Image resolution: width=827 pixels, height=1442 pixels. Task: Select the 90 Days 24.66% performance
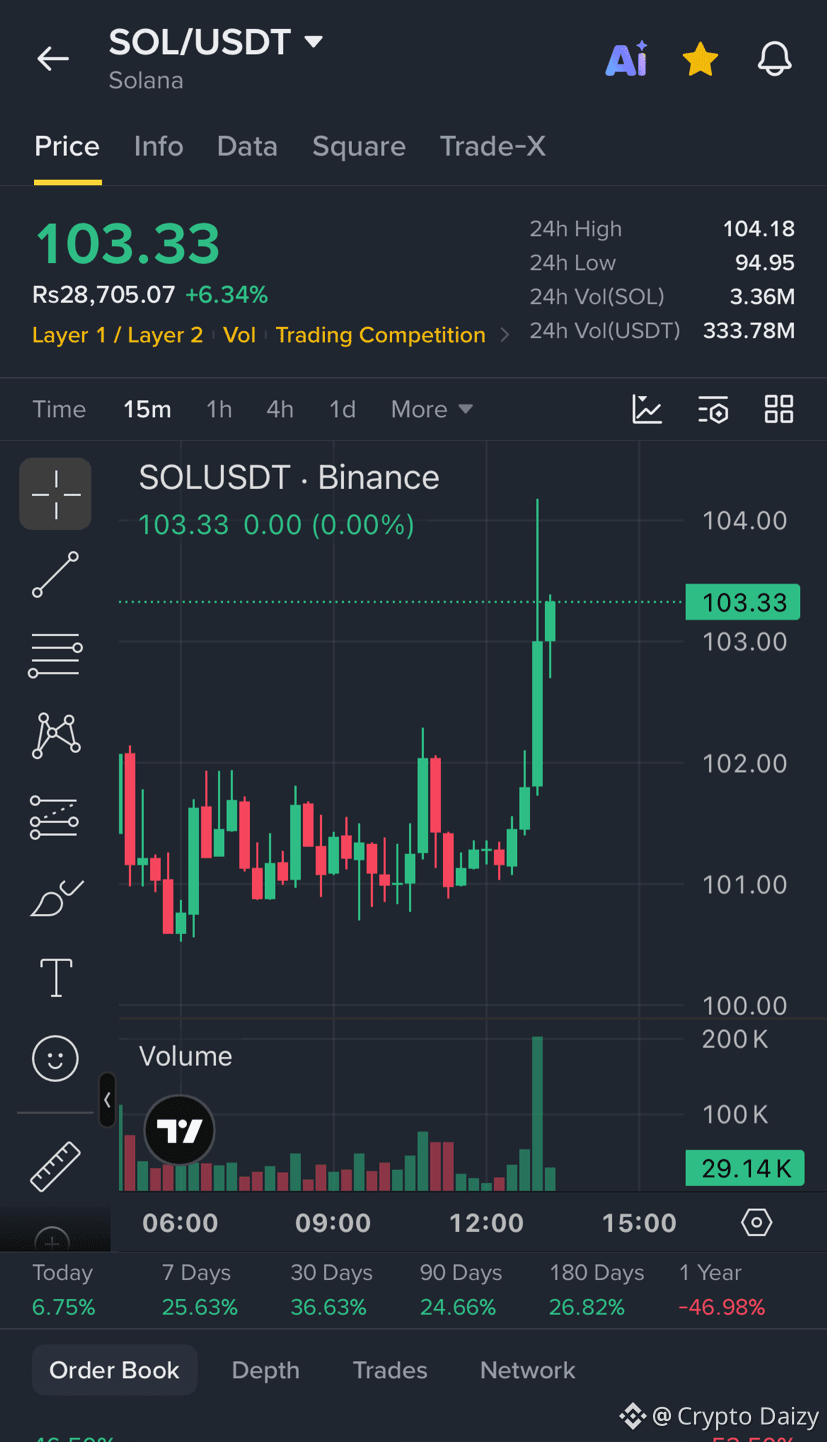tap(460, 1290)
